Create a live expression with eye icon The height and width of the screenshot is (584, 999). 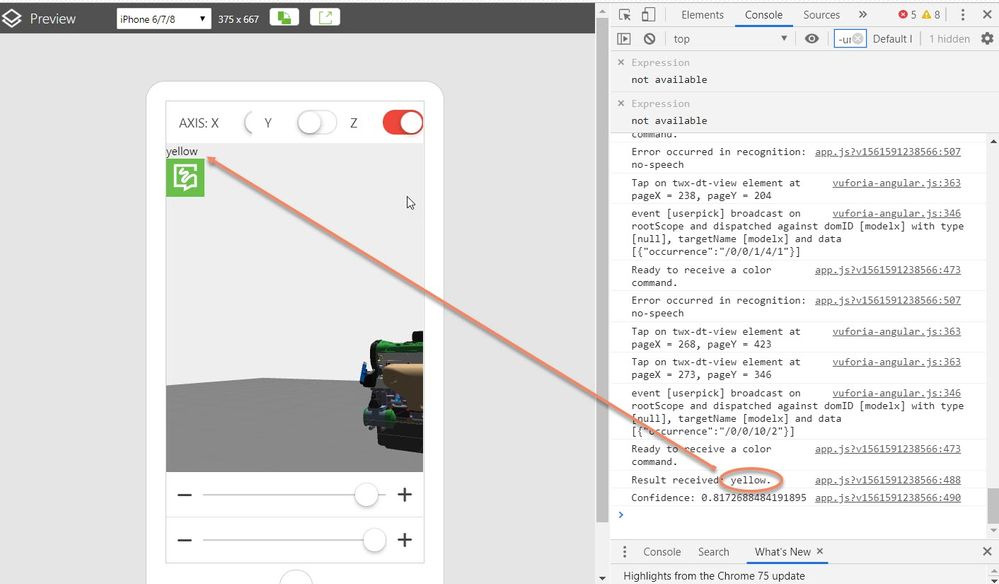point(812,39)
